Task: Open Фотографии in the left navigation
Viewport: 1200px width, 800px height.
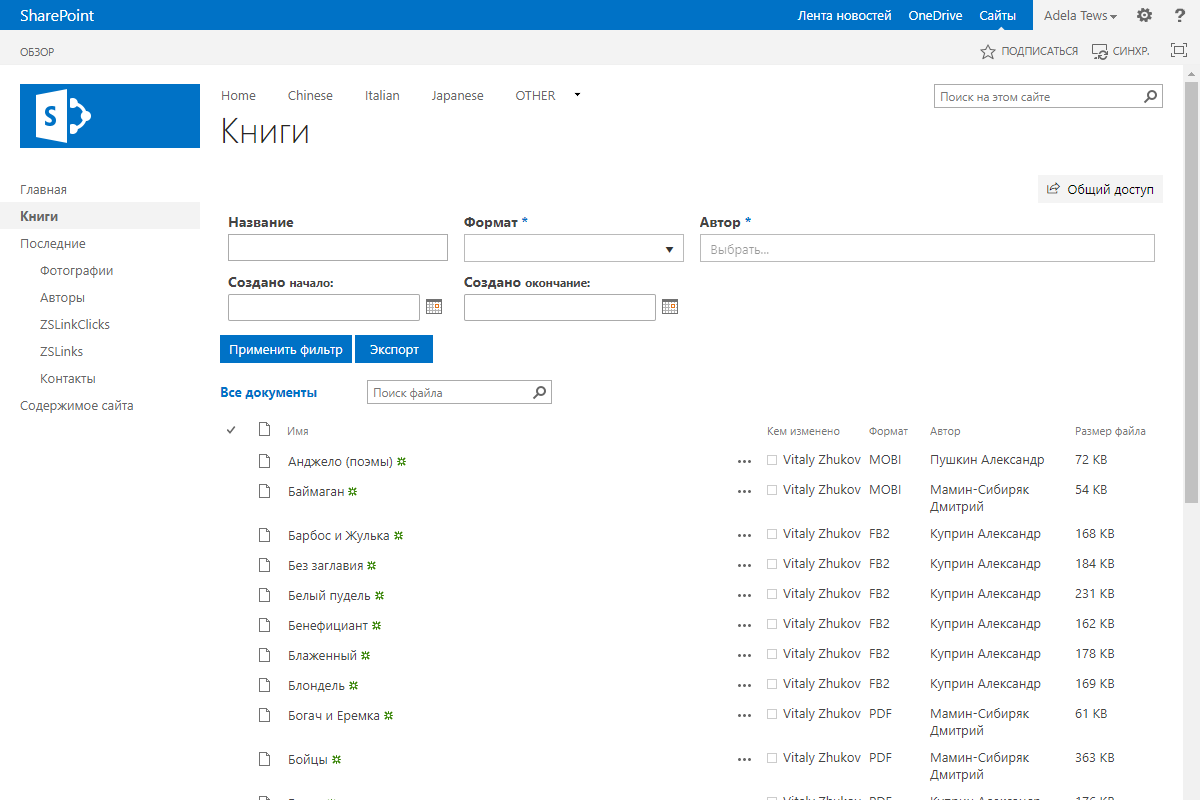Action: [76, 270]
